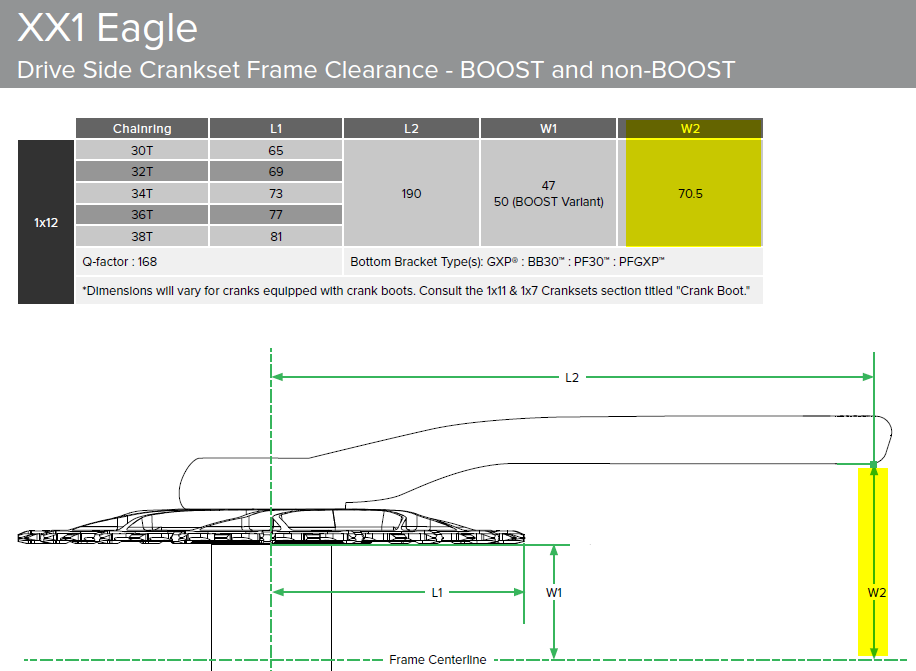Select the 'Chainring' column header
Screen dimensions: 916x671
pos(142,128)
